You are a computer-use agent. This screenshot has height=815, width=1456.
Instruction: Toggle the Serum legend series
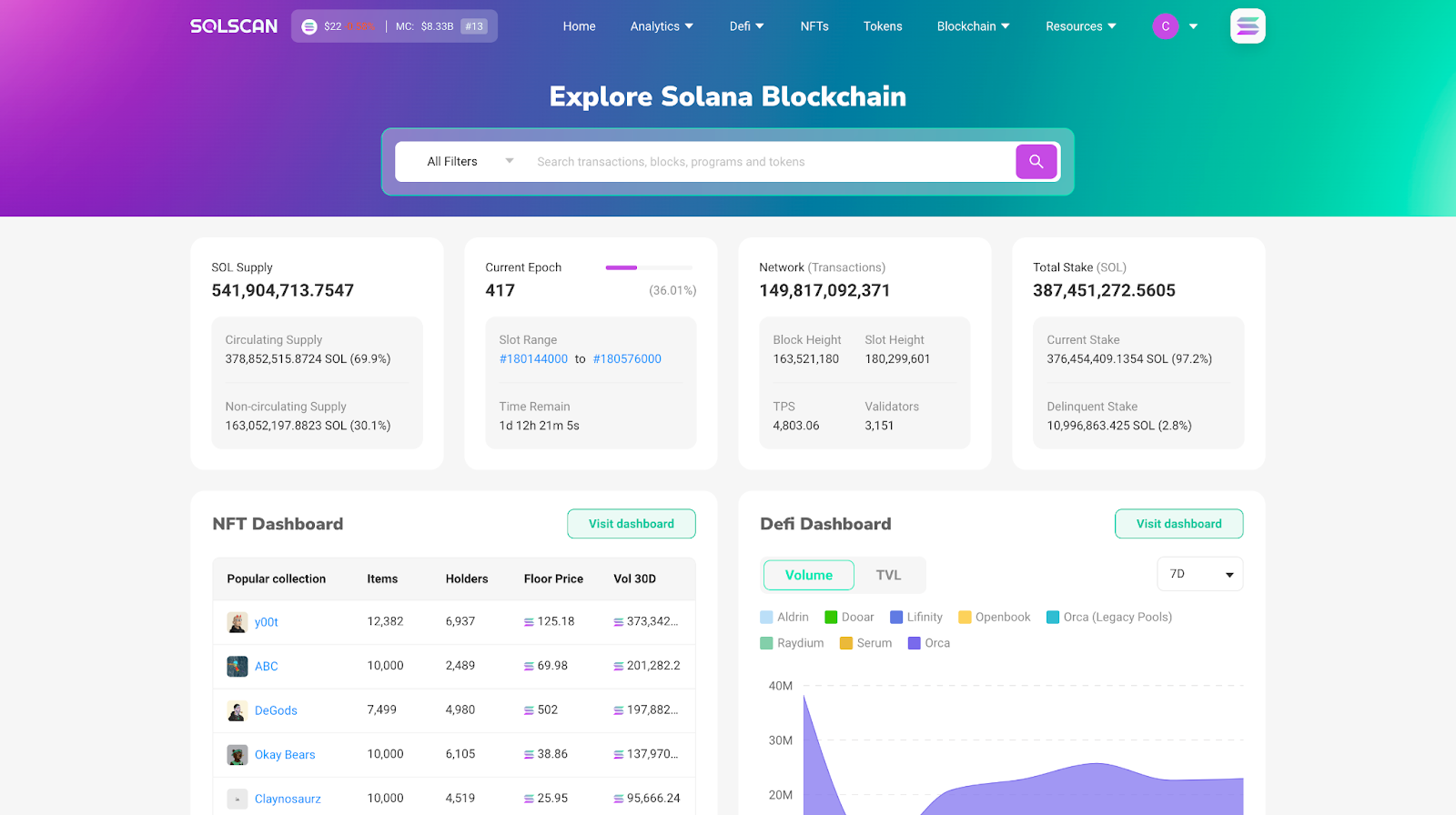point(866,643)
